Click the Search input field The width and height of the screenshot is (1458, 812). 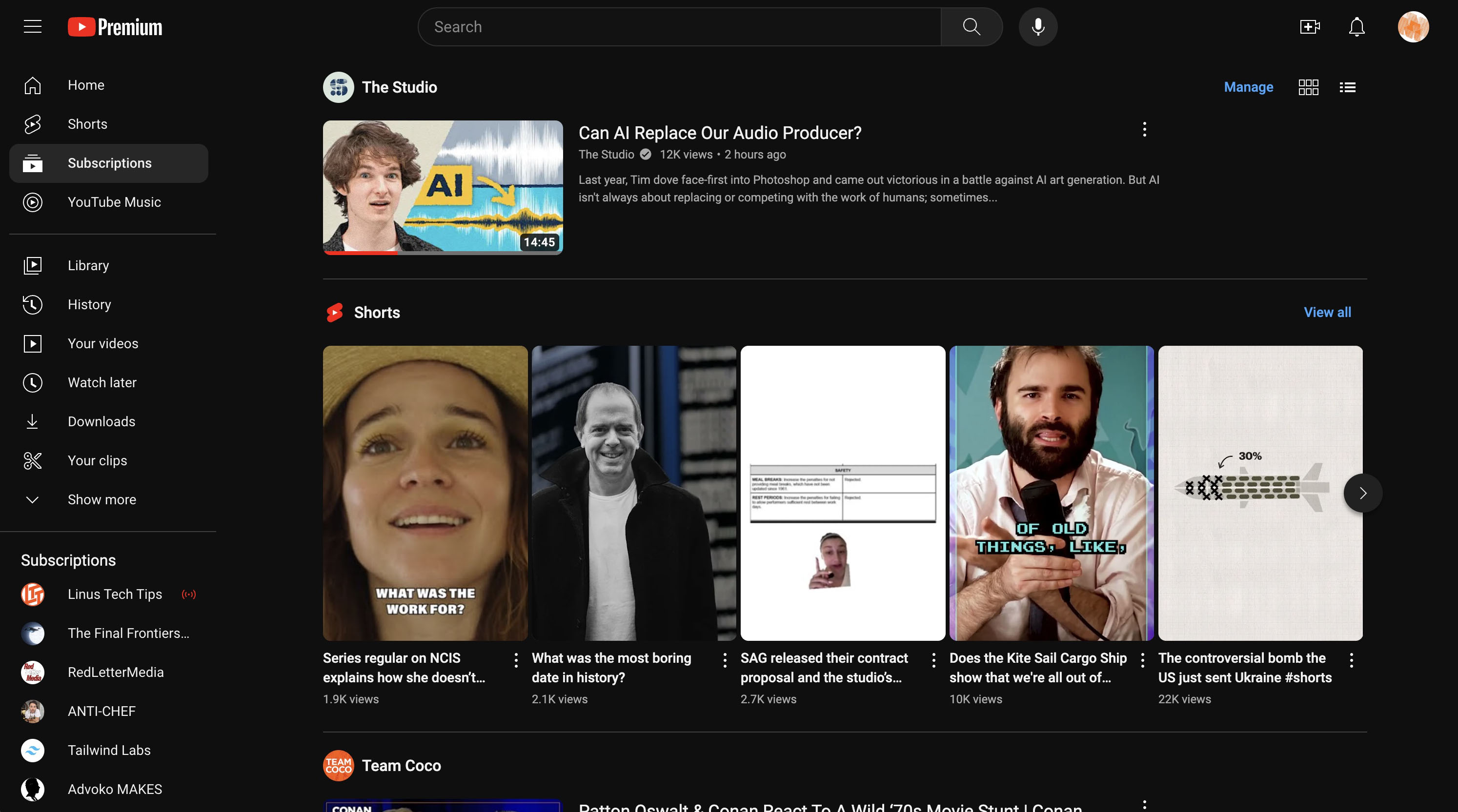(x=679, y=27)
